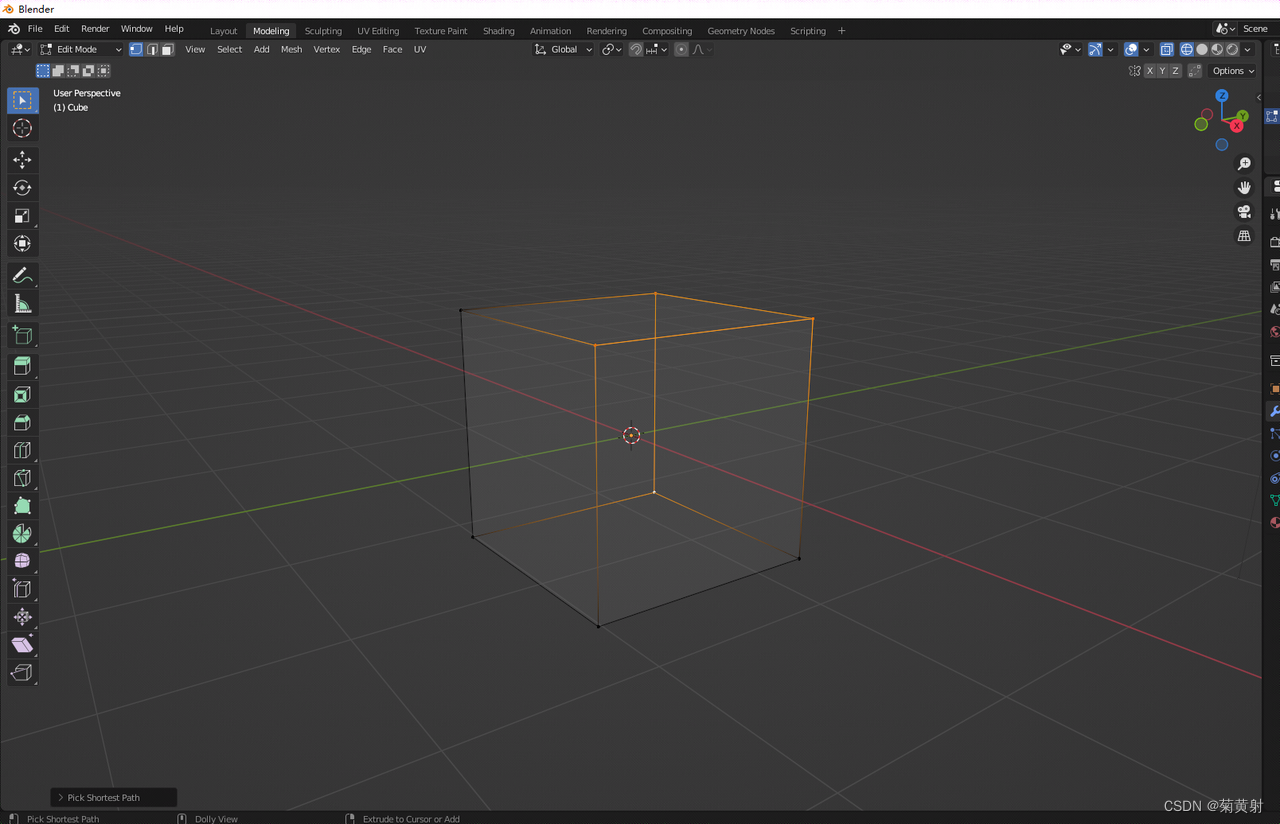Viewport: 1280px width, 824px height.
Task: Open the object visibility and selectability dropdown
Action: click(x=1069, y=49)
